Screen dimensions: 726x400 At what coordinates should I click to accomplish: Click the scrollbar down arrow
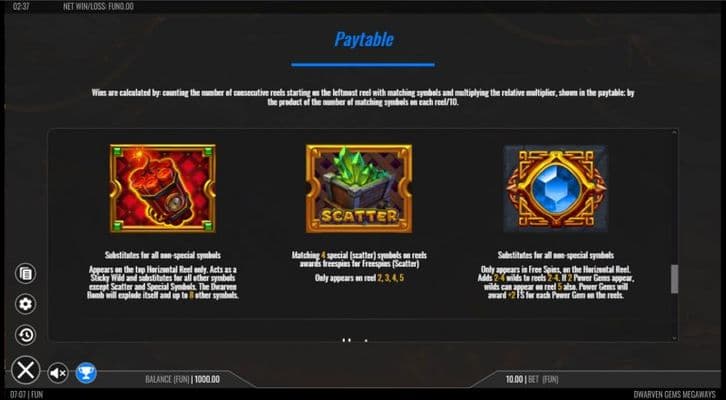point(675,338)
